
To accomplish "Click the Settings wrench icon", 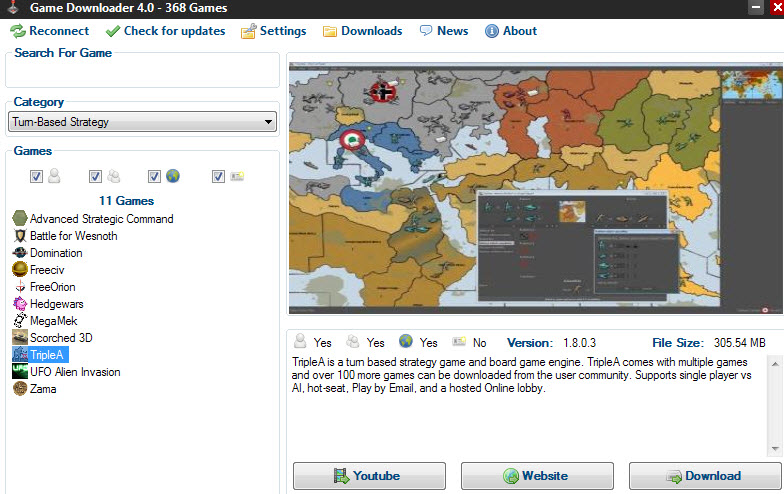I will pyautogui.click(x=248, y=32).
